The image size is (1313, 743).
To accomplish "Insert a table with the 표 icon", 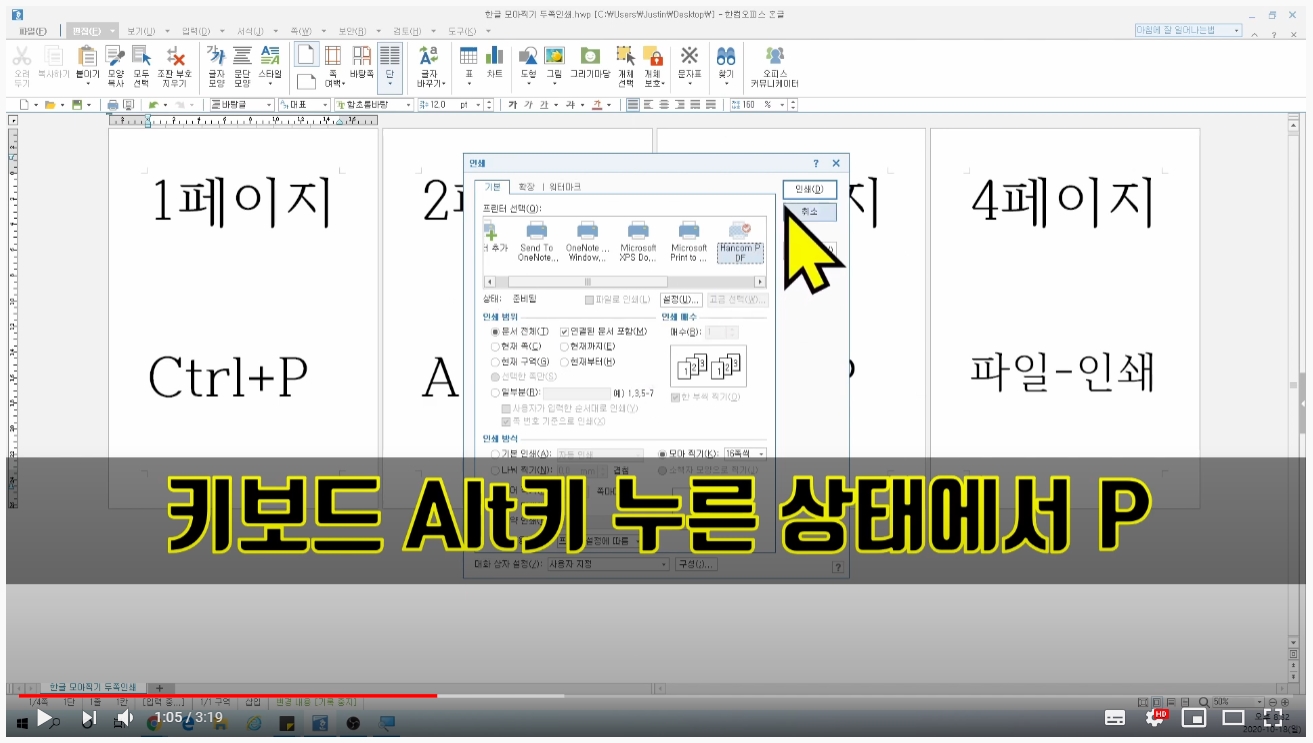I will pos(468,62).
